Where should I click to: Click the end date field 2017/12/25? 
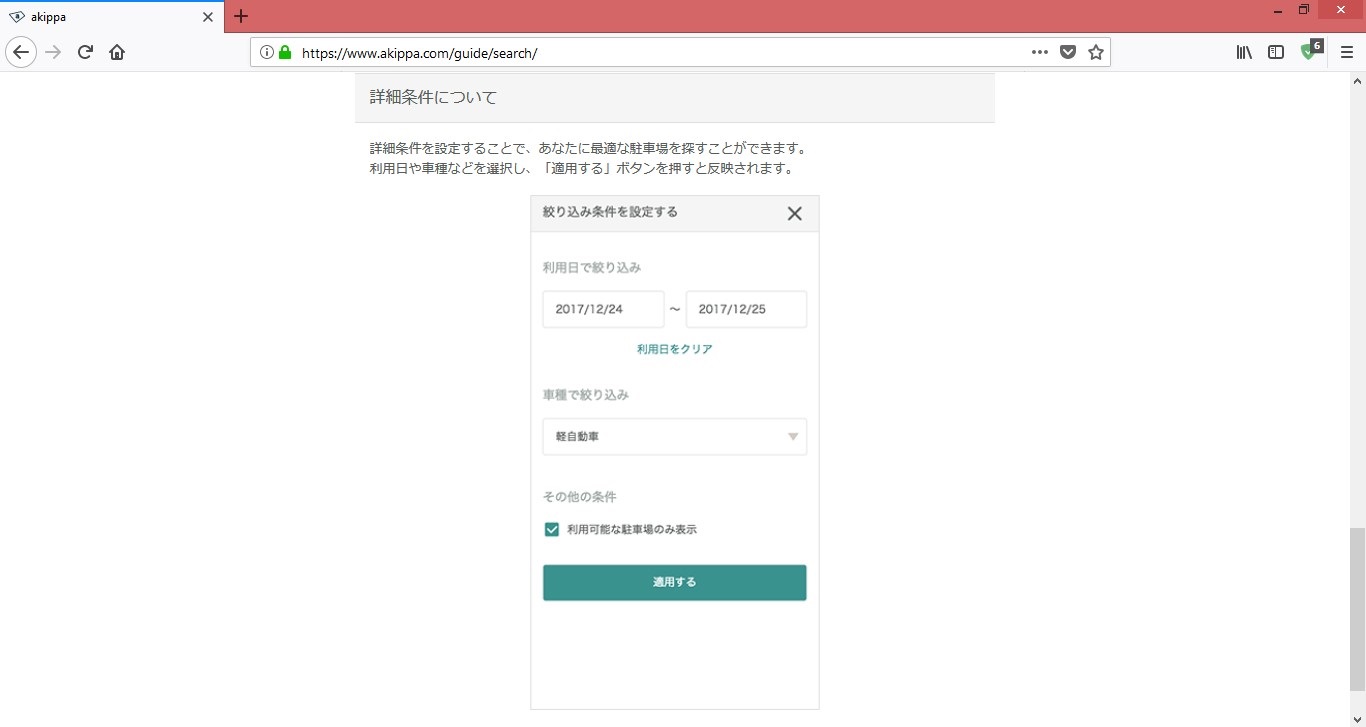[x=746, y=309]
